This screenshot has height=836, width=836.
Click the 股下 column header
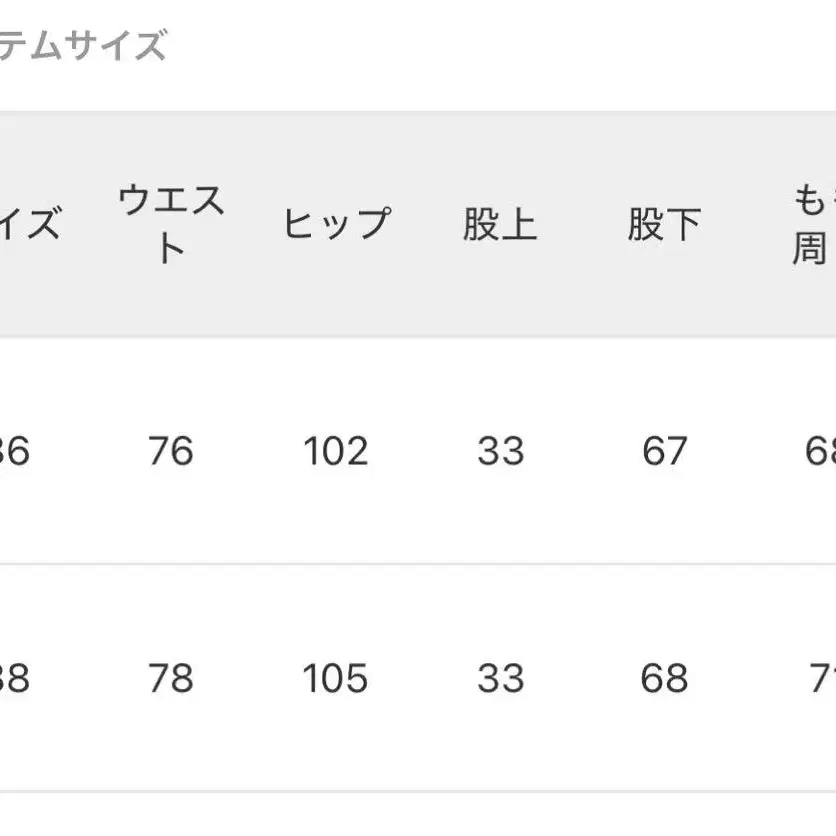point(665,224)
